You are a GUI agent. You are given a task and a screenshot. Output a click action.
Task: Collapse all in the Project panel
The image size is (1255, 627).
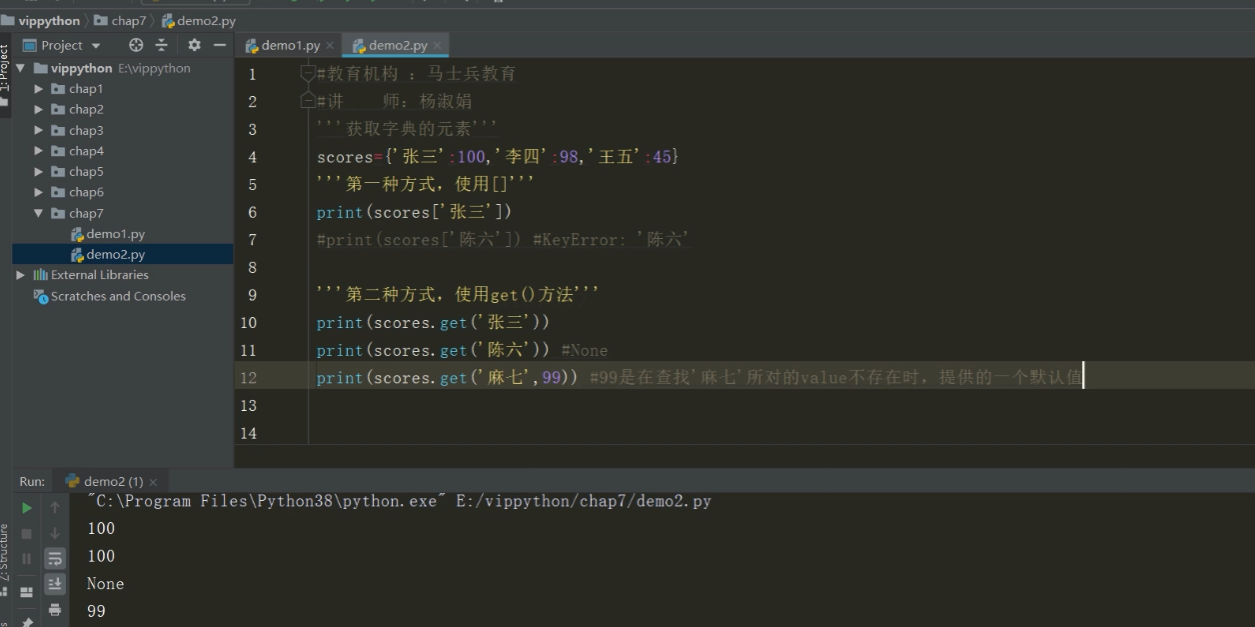pos(161,45)
